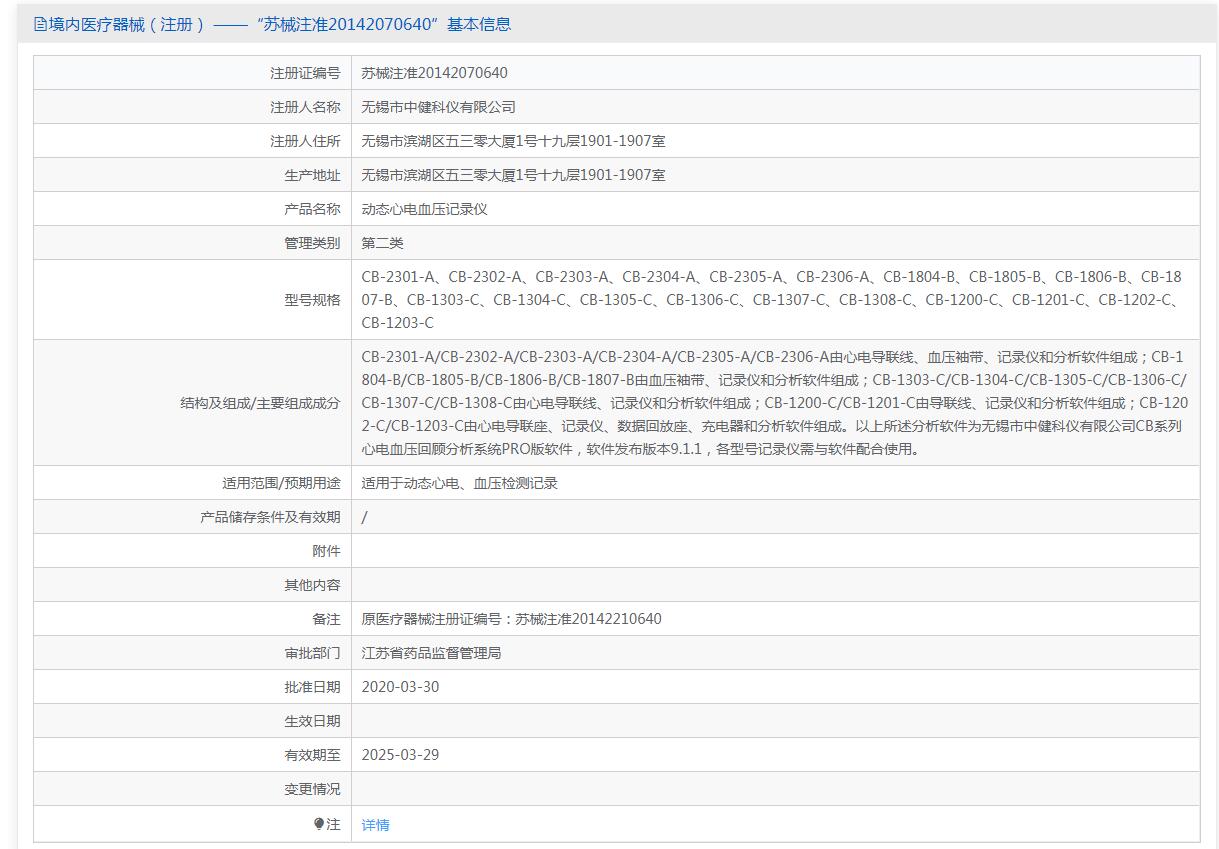This screenshot has width=1219, height=849.
Task: Open the 详情 link
Action: 375,825
